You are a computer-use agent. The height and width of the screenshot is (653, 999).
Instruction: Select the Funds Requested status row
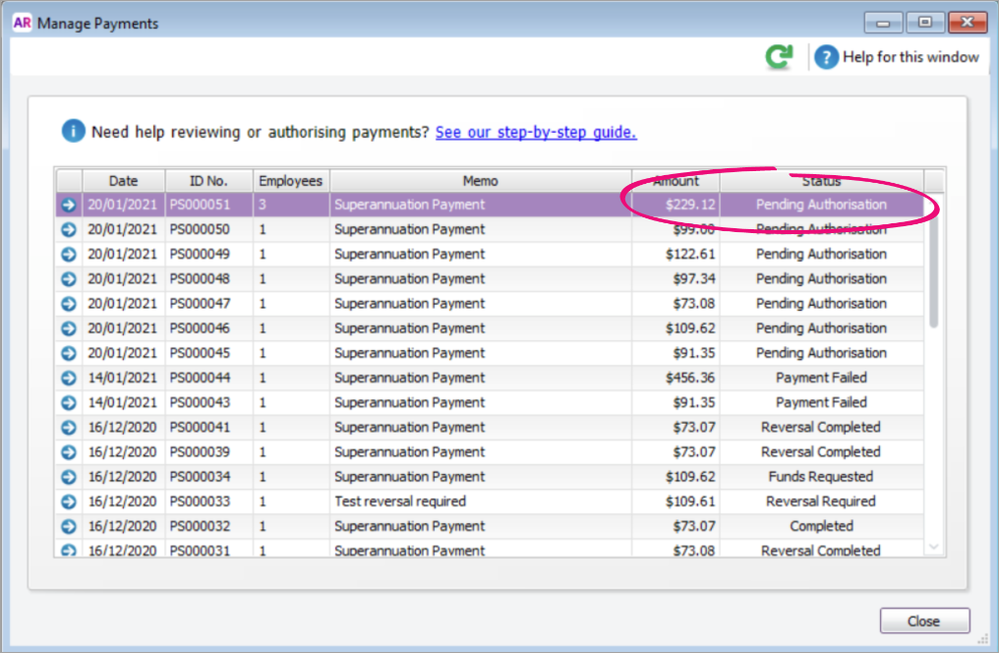click(821, 477)
